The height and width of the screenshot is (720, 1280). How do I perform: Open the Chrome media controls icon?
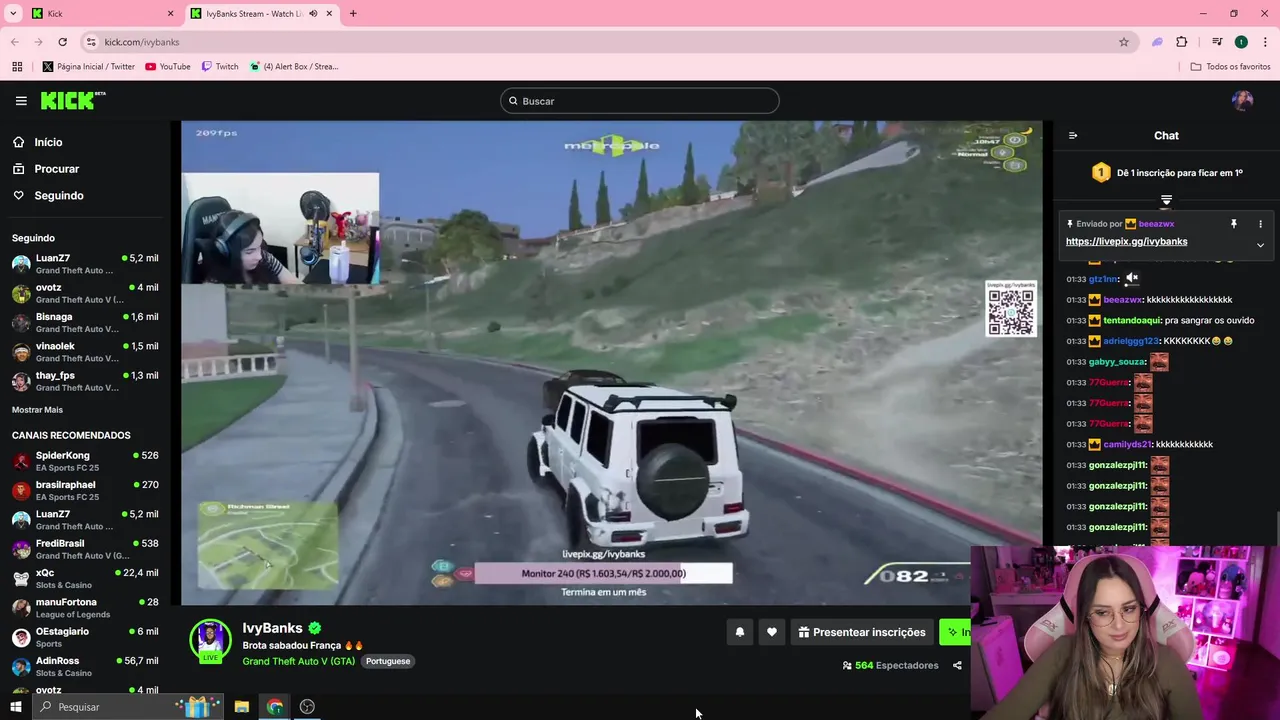1217,42
